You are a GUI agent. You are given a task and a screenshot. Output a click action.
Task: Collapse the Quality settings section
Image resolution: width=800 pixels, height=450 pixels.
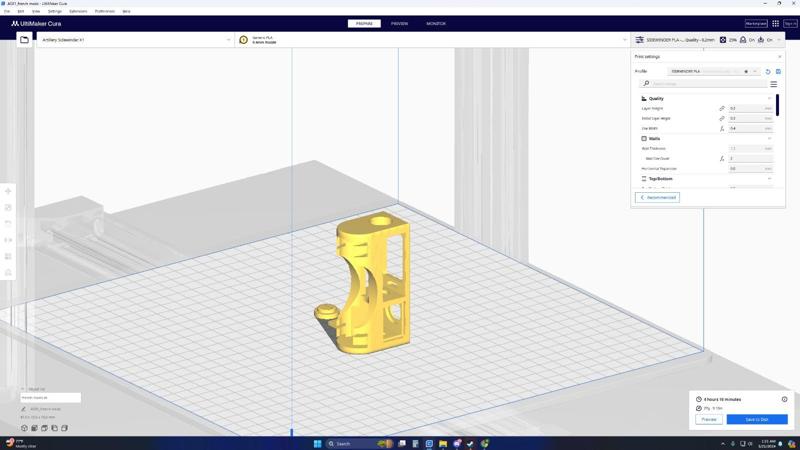pyautogui.click(x=769, y=98)
